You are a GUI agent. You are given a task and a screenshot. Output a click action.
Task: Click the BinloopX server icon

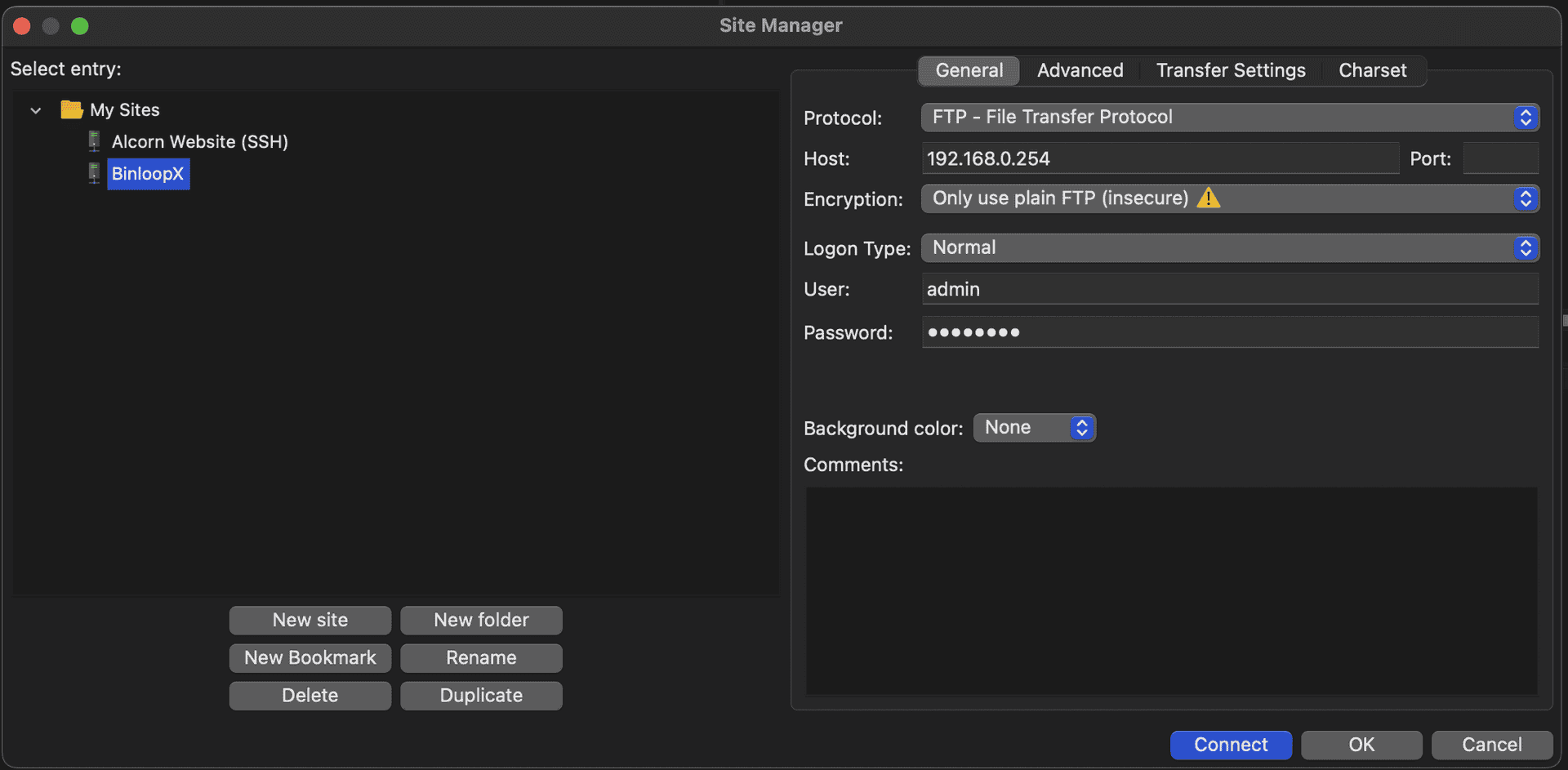click(x=95, y=173)
